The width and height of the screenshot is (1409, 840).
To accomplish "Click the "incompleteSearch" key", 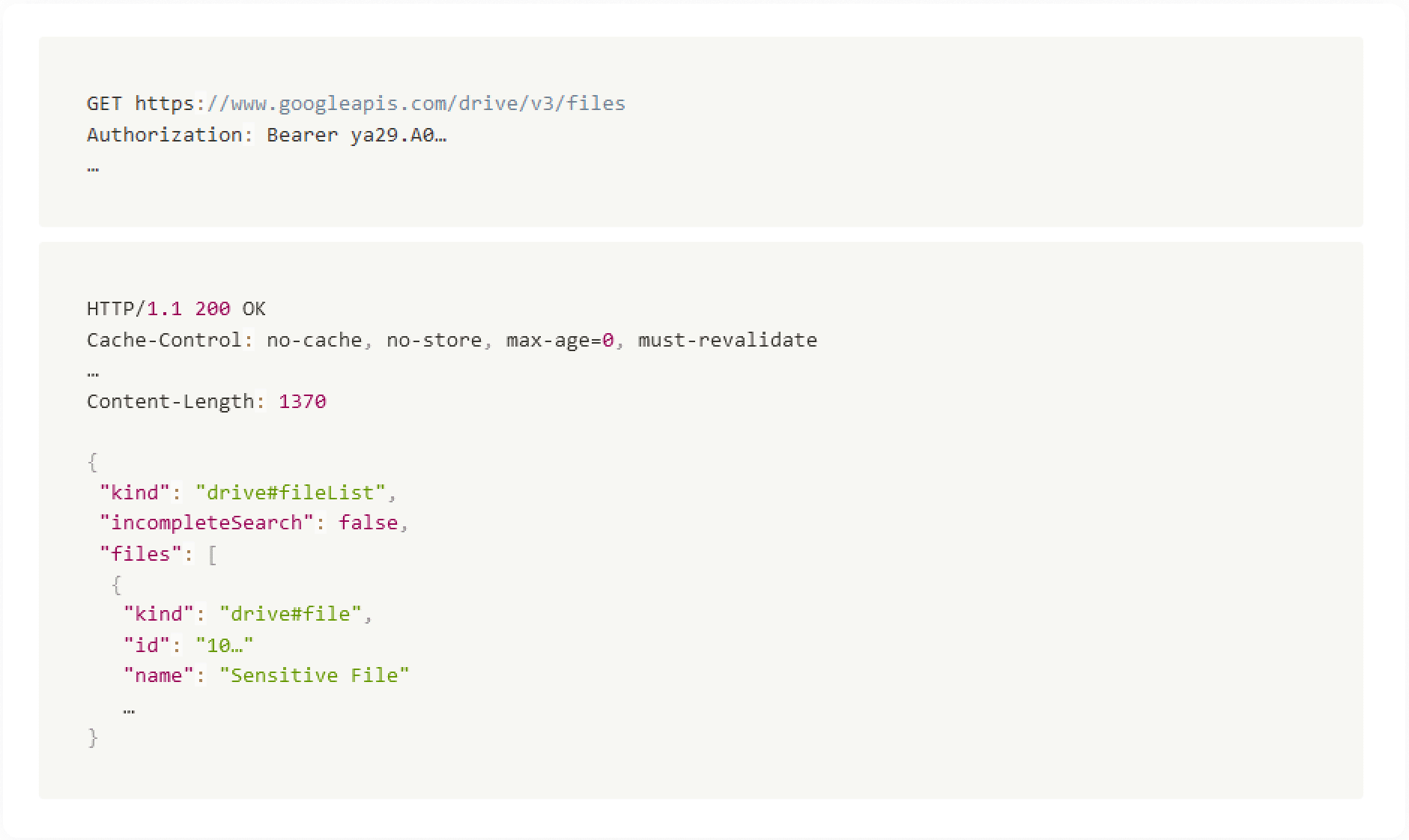I will [x=207, y=523].
